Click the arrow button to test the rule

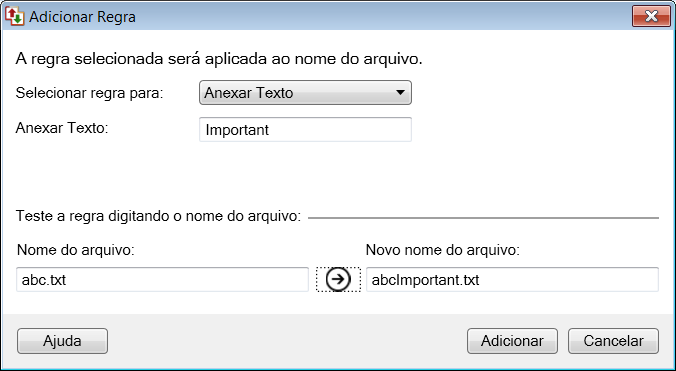pyautogui.click(x=338, y=279)
